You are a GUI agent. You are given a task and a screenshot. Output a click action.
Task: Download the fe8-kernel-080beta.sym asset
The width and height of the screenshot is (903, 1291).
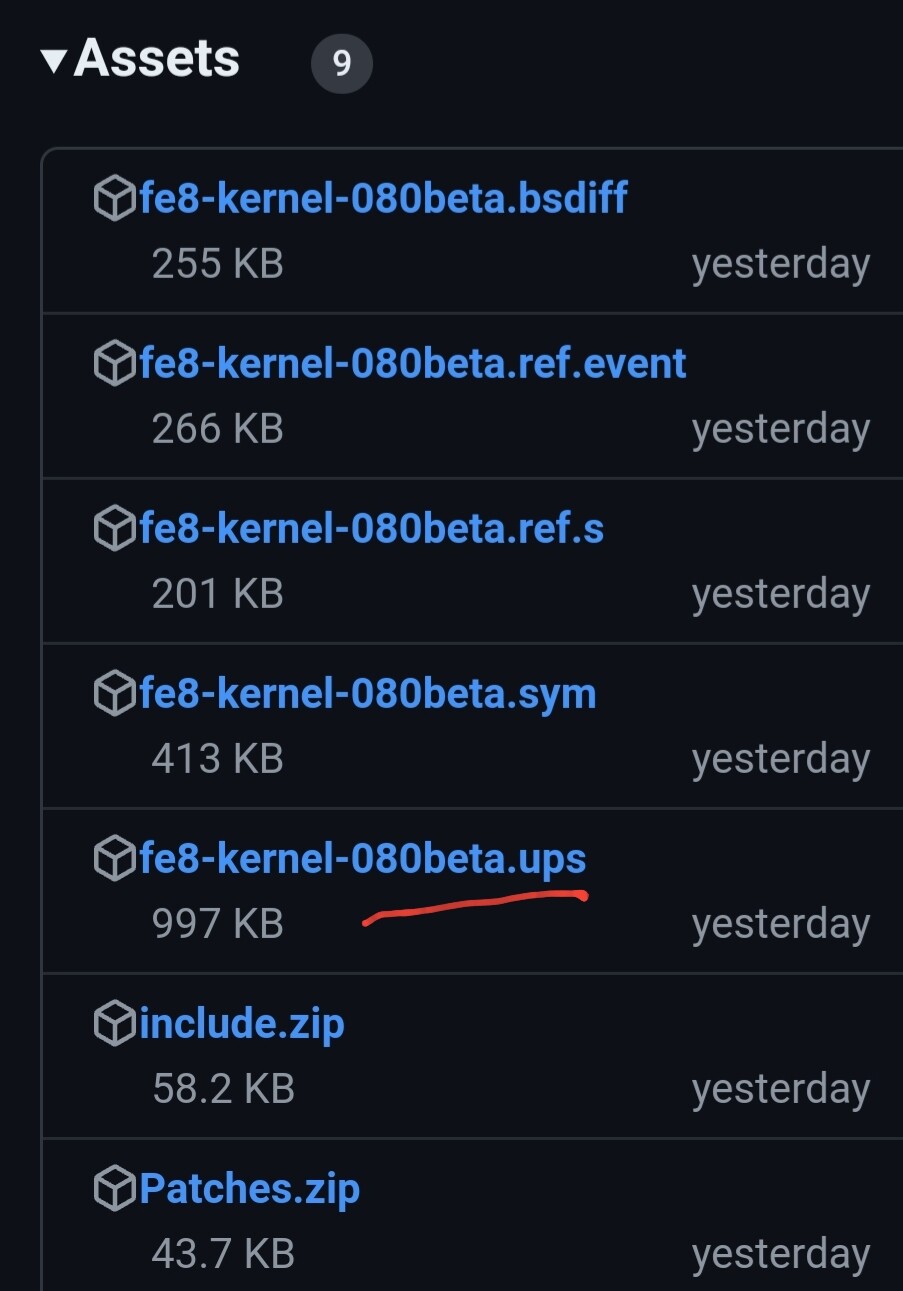(367, 693)
